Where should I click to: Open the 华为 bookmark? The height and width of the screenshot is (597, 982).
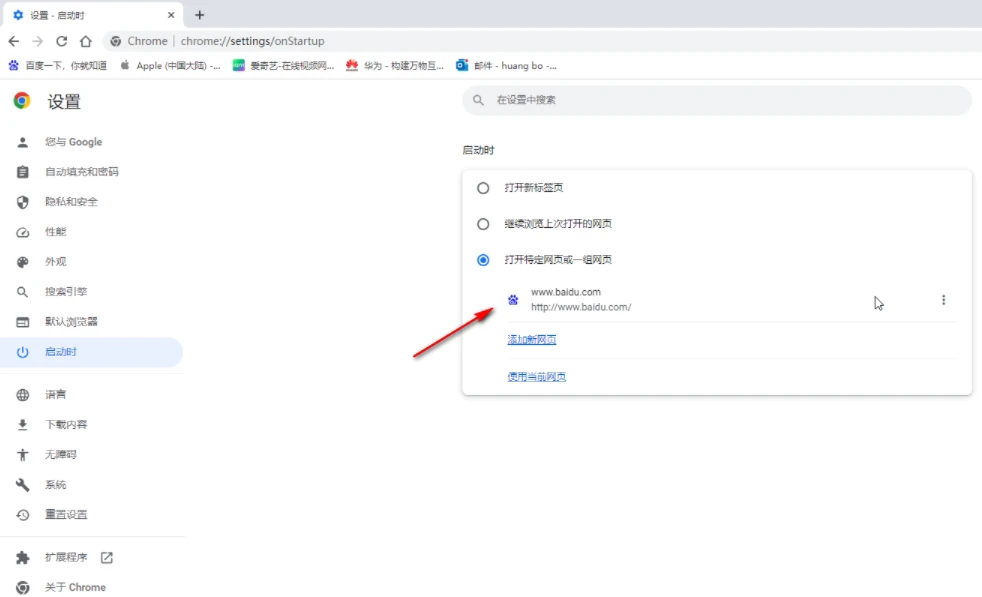[x=395, y=65]
